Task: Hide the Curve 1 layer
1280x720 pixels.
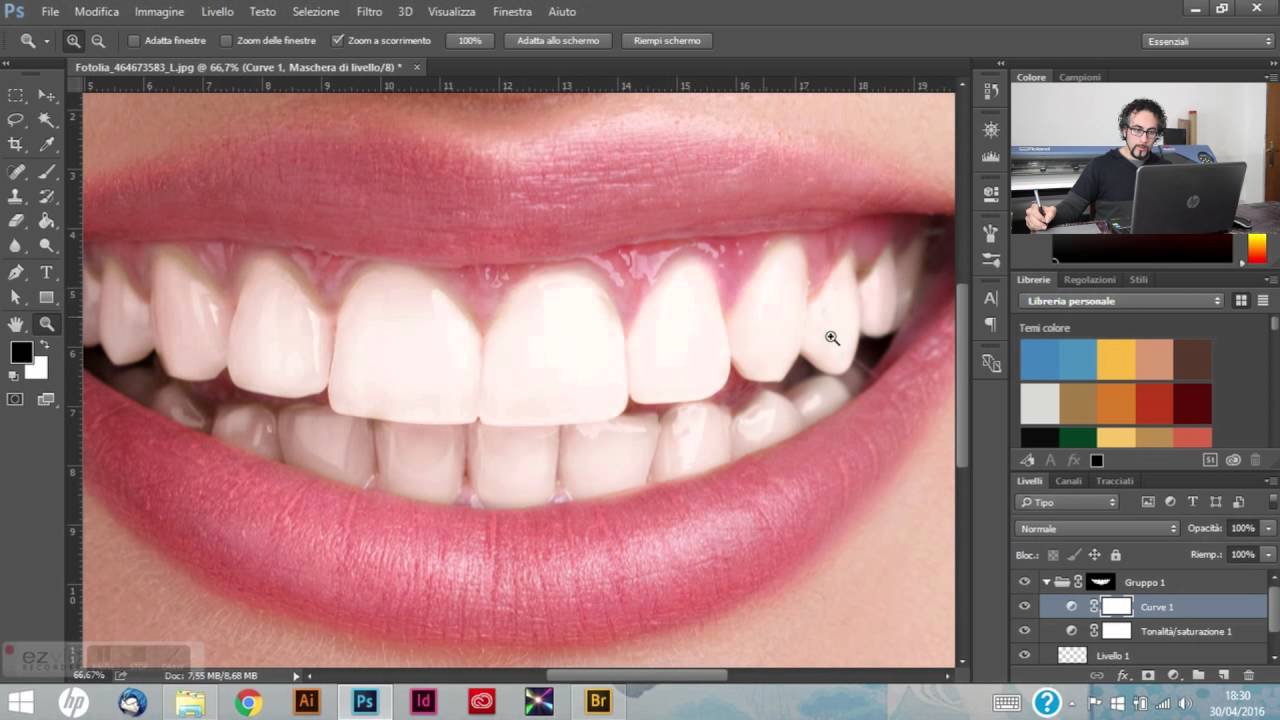Action: coord(1024,606)
